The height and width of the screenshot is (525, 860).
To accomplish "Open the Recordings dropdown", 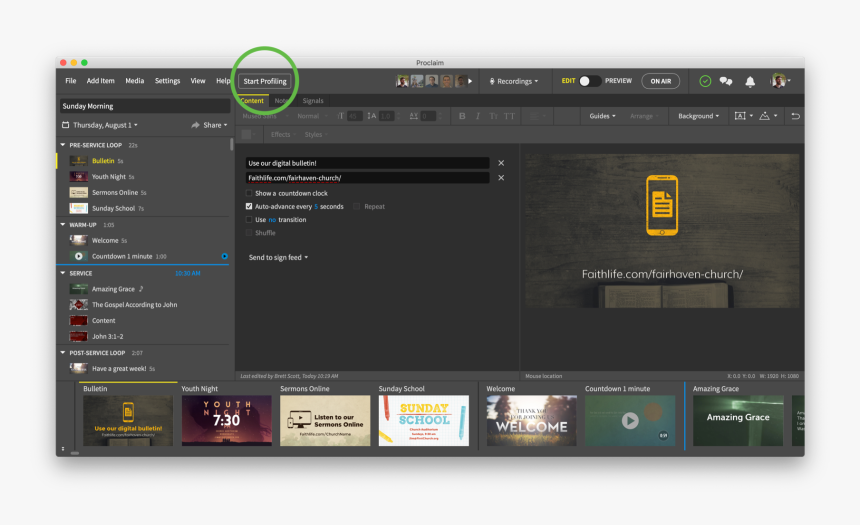I will click(x=514, y=81).
